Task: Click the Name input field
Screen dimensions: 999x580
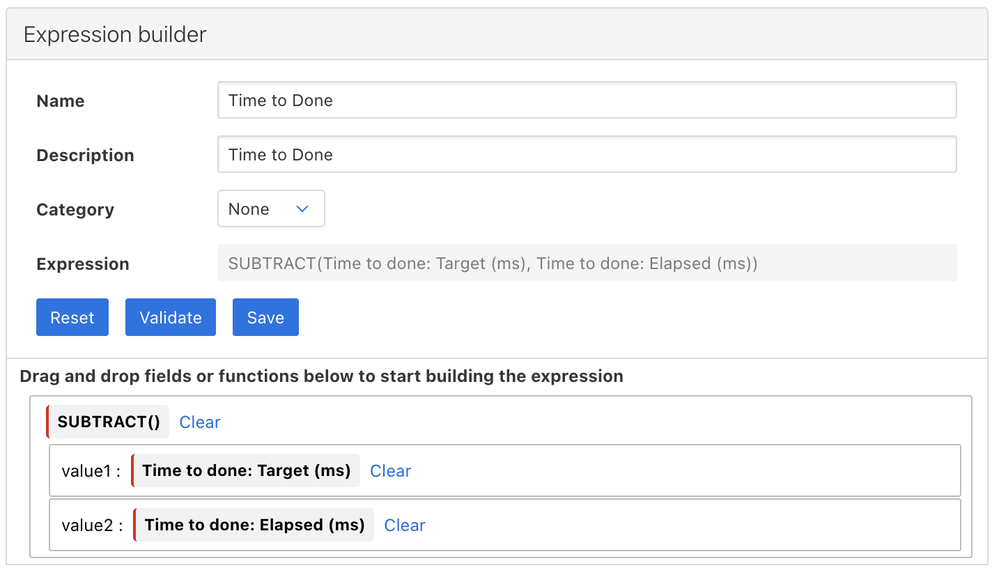Action: (586, 100)
